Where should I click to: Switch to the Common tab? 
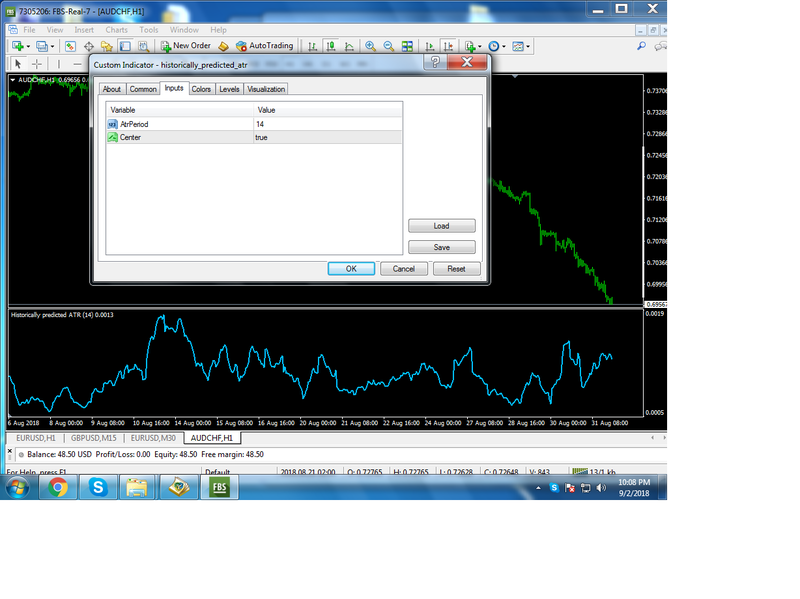(x=143, y=89)
